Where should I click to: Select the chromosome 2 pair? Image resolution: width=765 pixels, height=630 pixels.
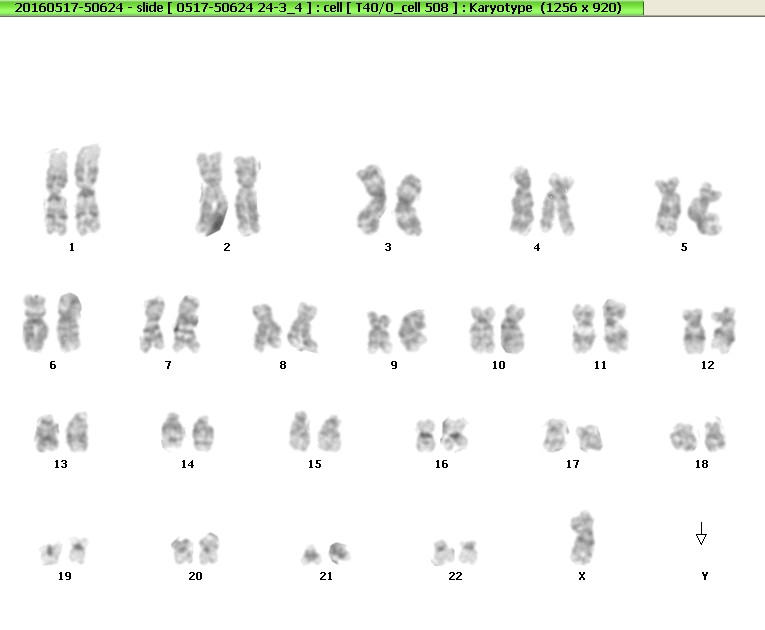(228, 194)
